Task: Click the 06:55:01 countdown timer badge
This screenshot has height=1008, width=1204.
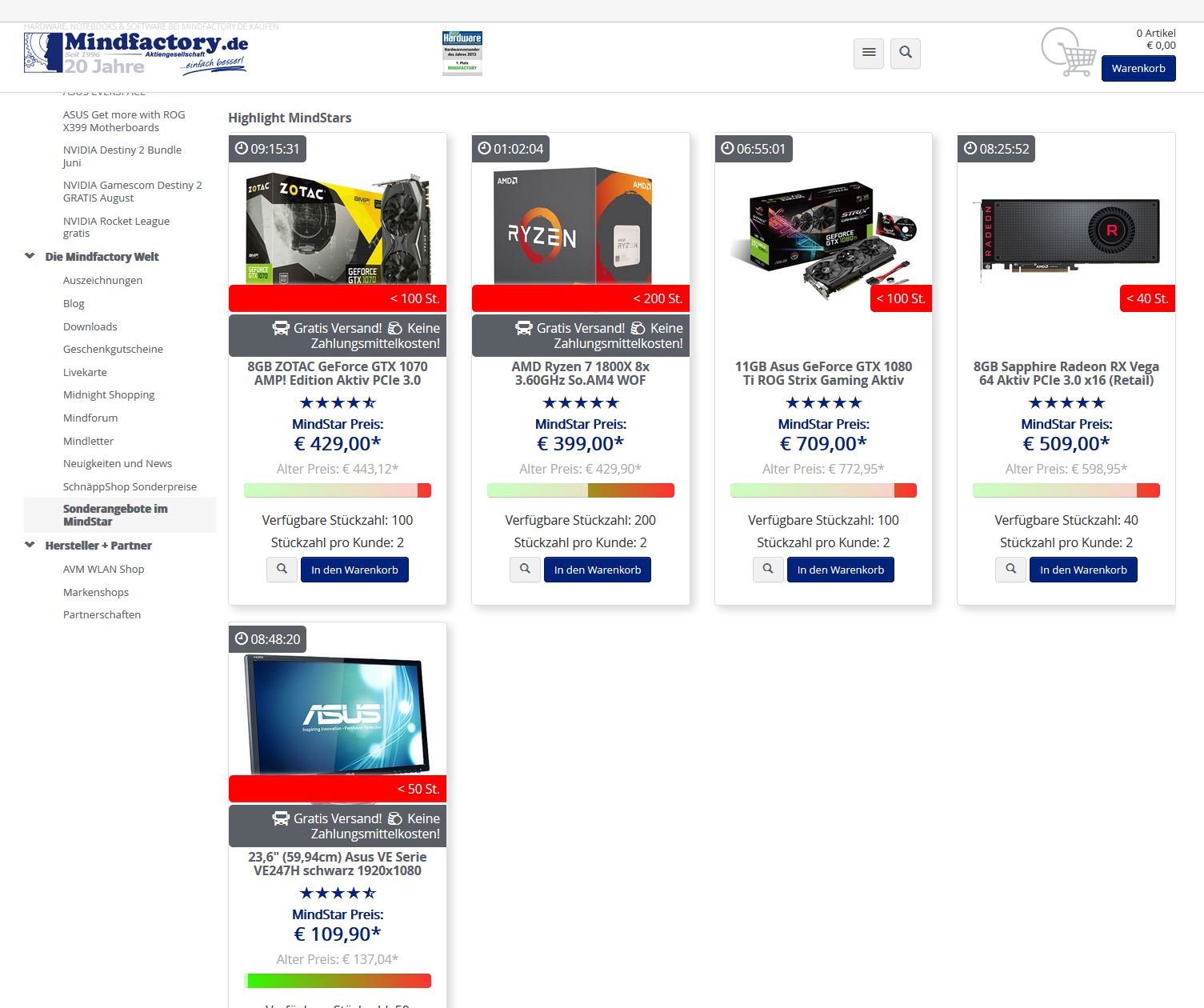Action: tap(754, 149)
